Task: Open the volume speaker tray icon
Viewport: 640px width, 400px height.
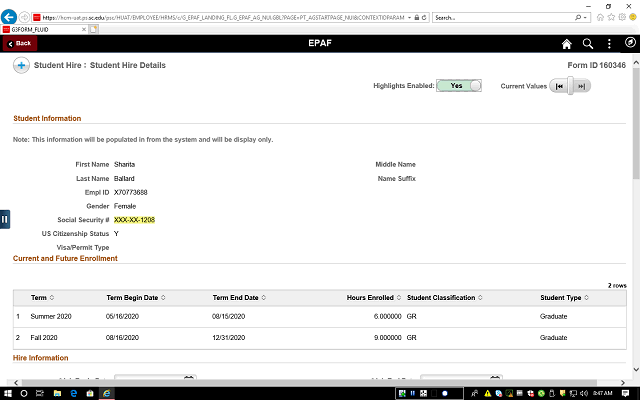Action: pos(584,393)
